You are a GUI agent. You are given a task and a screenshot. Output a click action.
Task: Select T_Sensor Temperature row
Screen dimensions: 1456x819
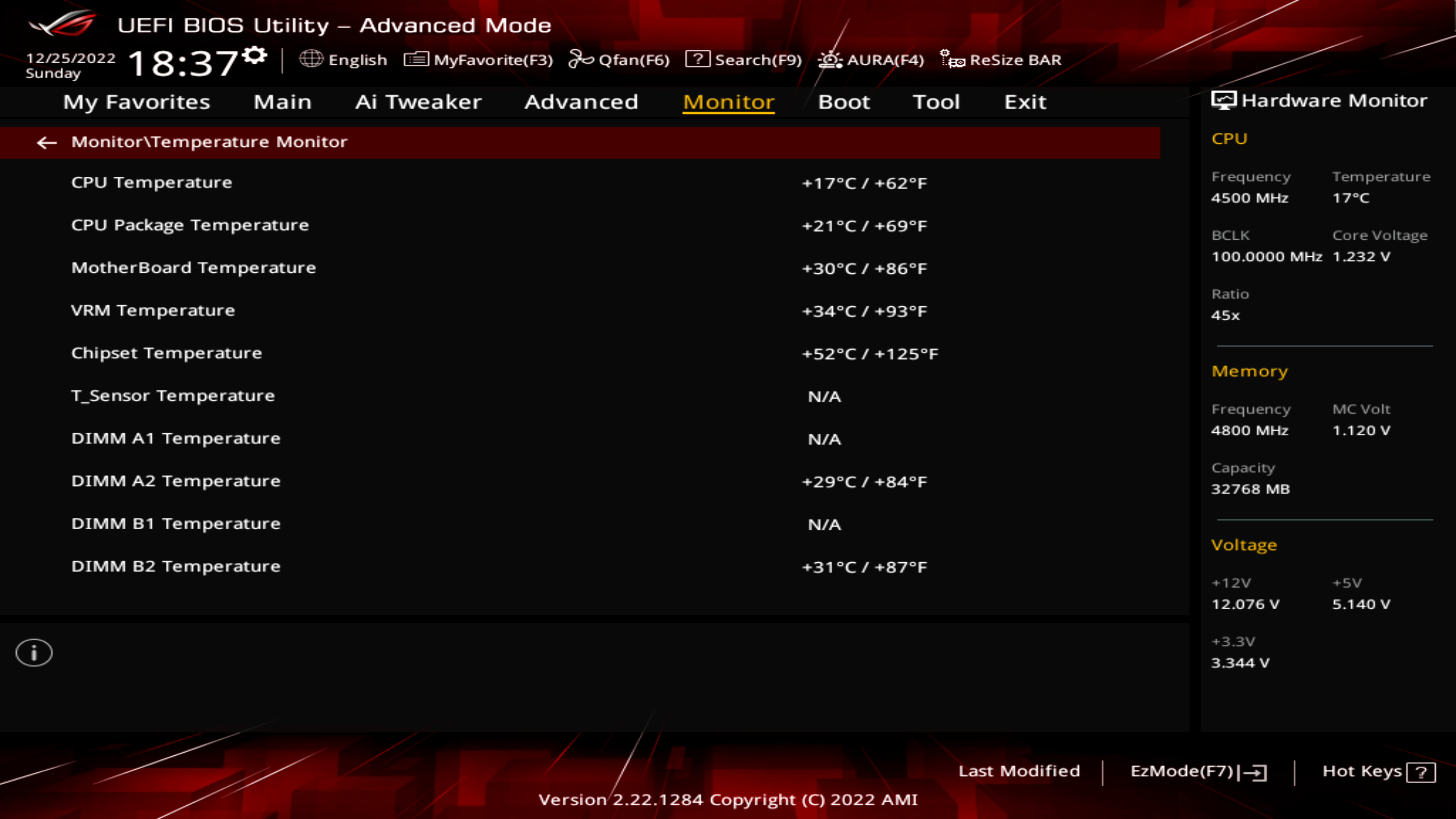pos(580,396)
